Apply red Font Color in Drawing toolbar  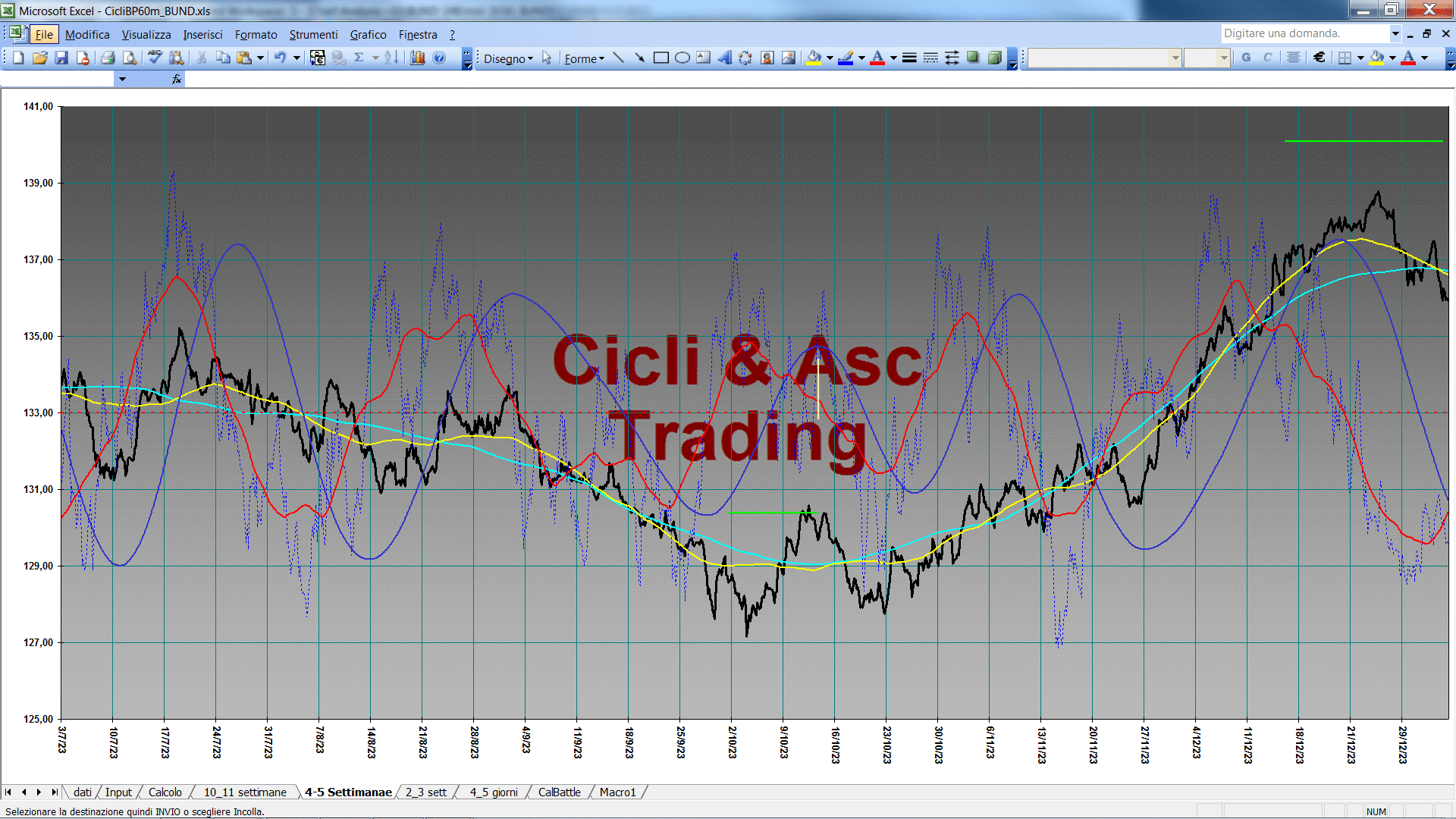pos(877,58)
